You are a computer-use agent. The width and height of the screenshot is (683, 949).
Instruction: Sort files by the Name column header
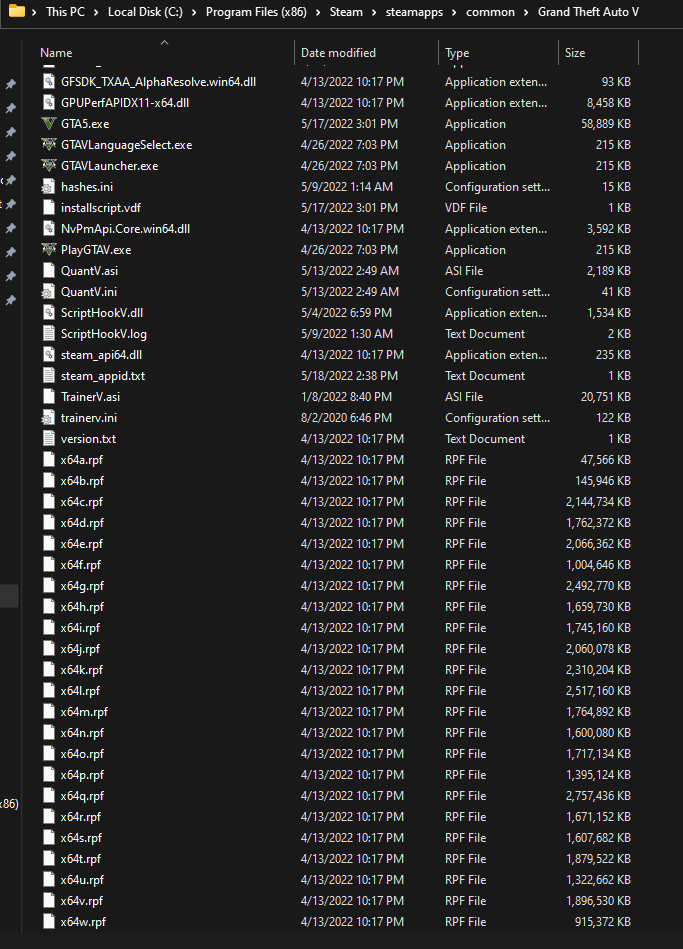click(x=56, y=53)
